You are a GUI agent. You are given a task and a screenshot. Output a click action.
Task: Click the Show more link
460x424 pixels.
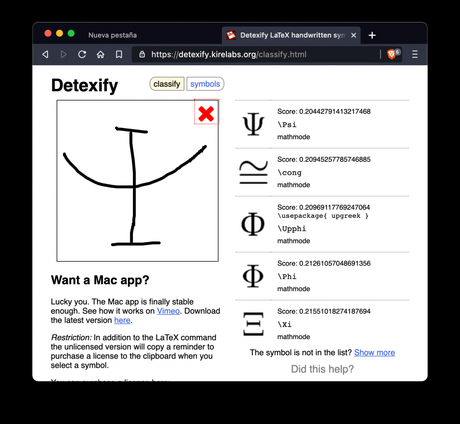(374, 353)
